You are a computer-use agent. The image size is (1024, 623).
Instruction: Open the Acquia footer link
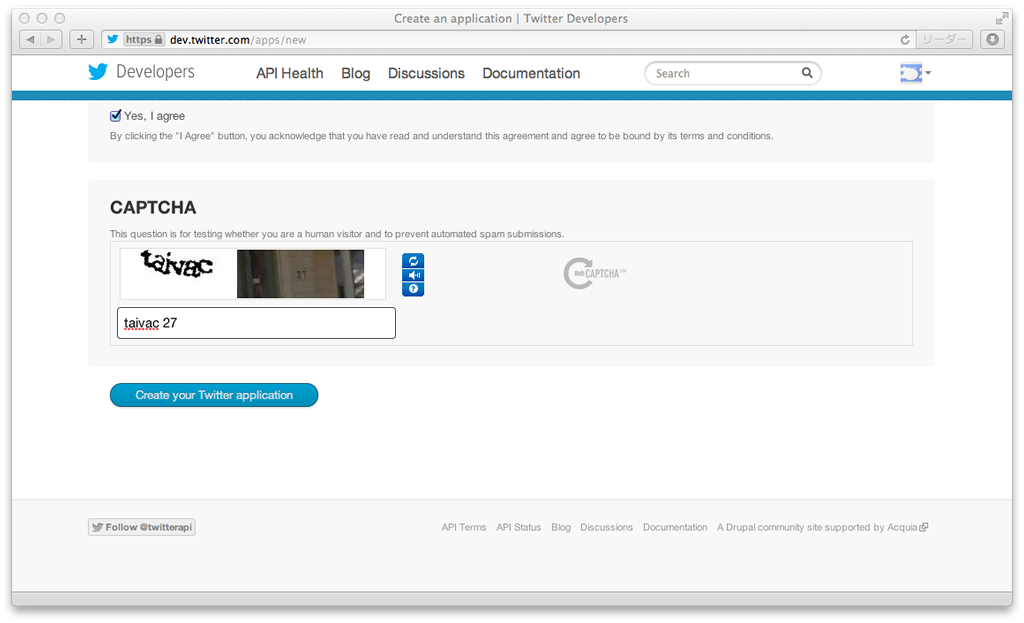(907, 527)
